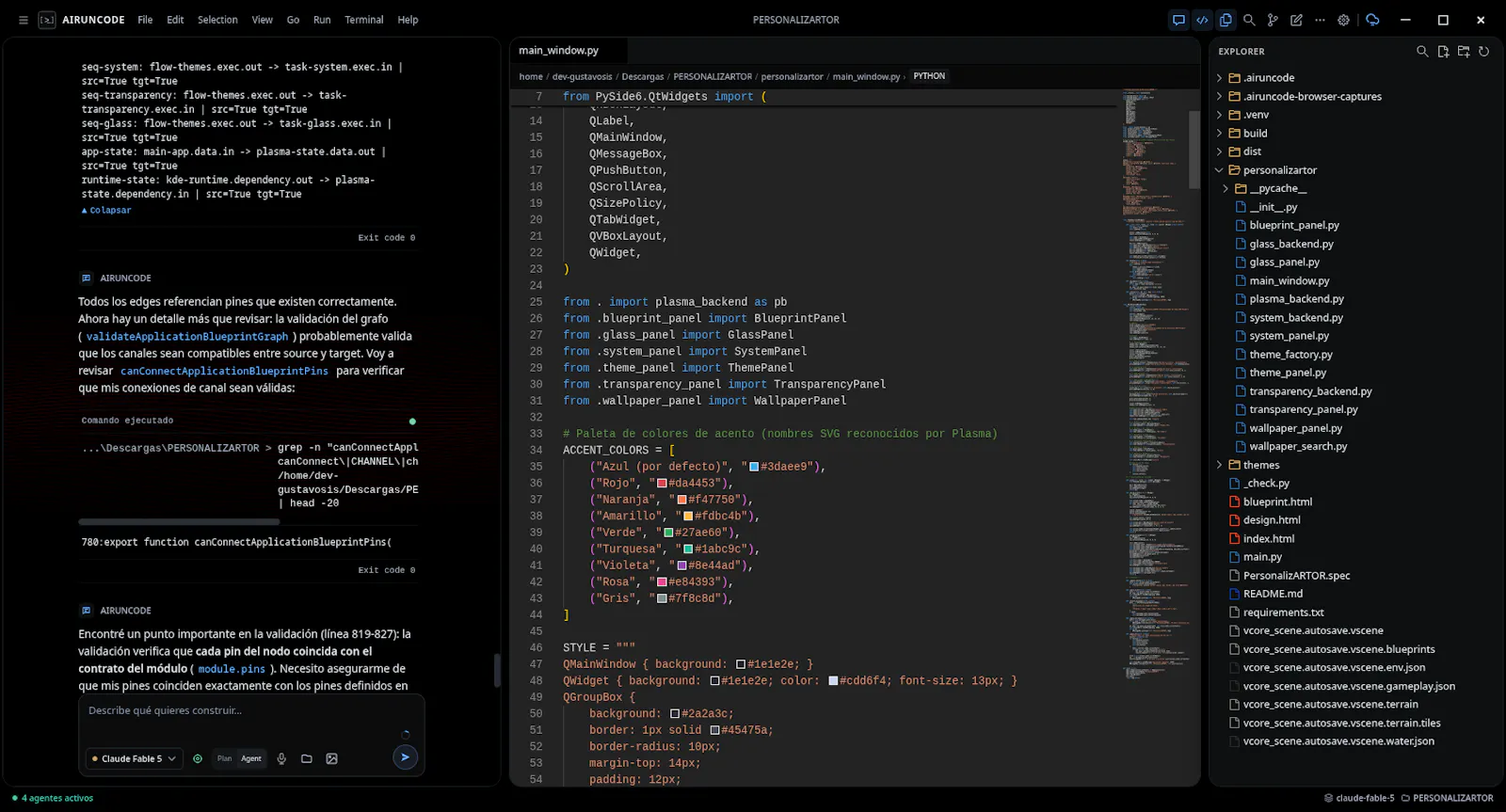Click PERSONALIZARTOR folder in status bar
1506x812 pixels.
click(1447, 798)
